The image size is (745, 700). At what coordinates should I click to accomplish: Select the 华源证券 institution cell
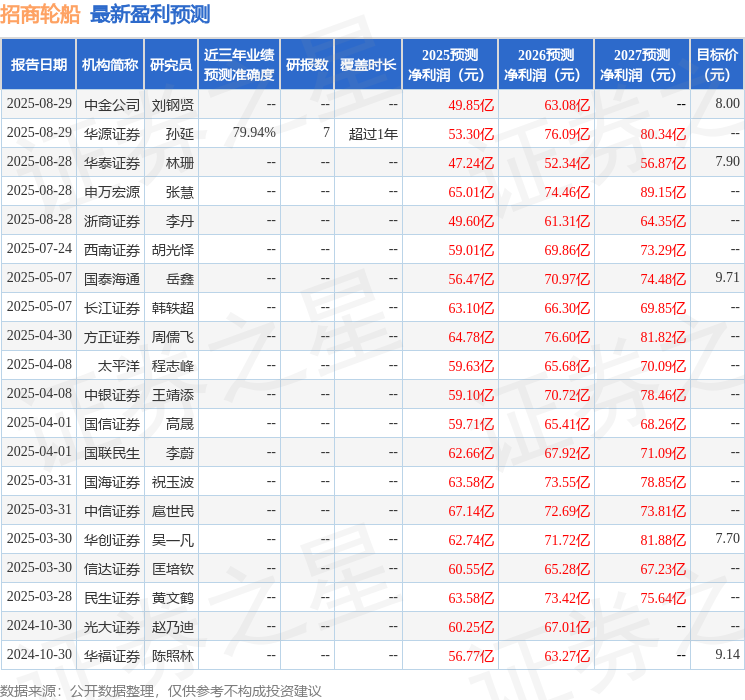[x=112, y=134]
